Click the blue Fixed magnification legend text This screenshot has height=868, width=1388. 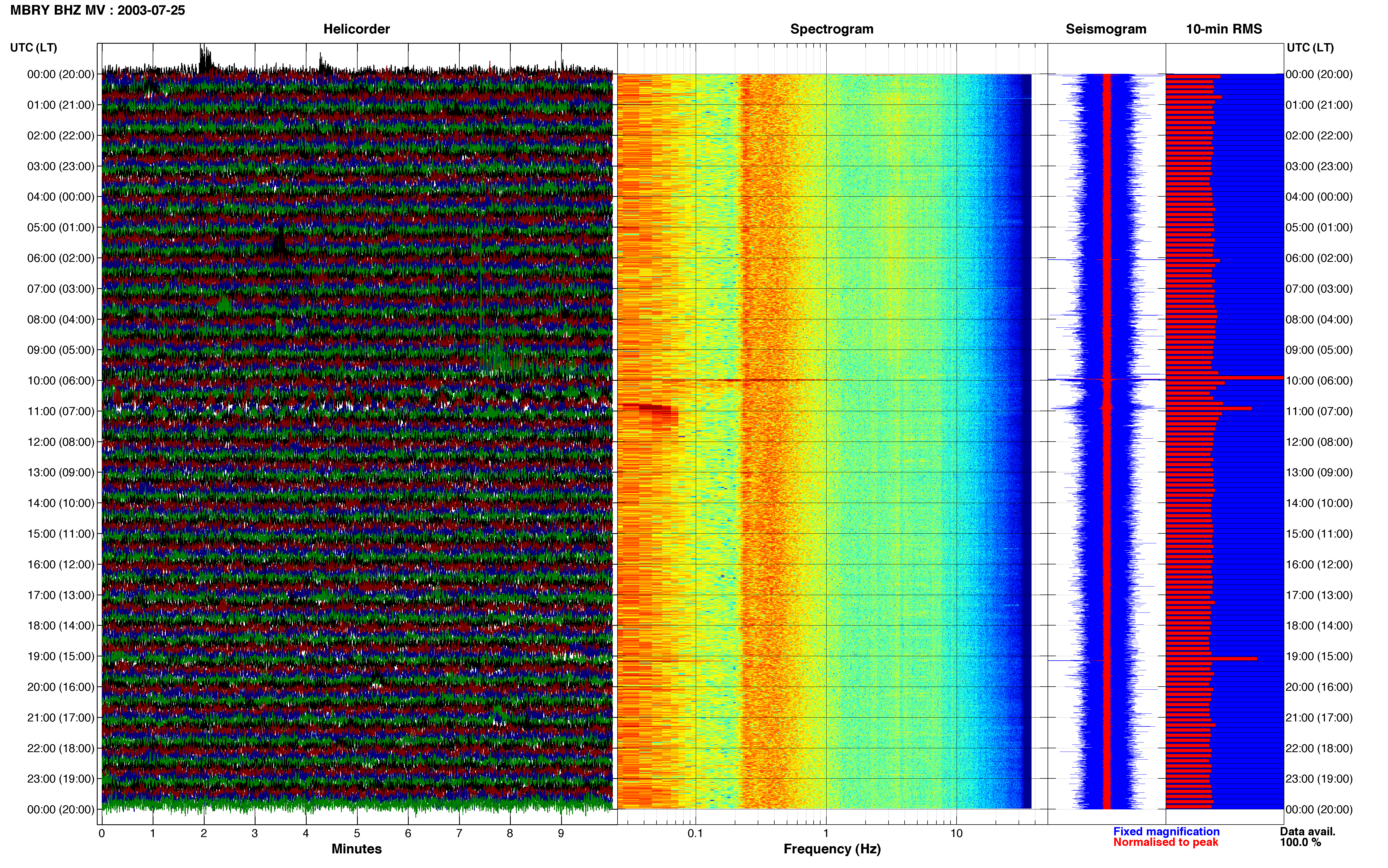pyautogui.click(x=1166, y=832)
